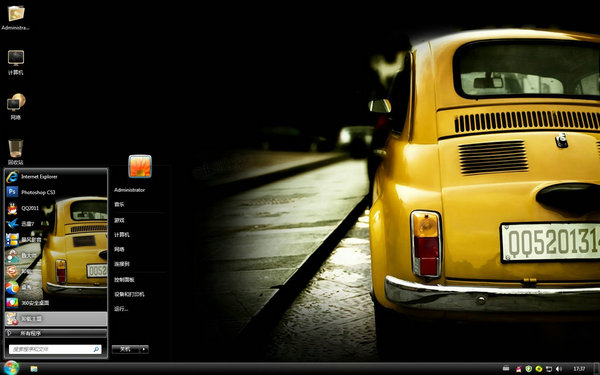Open the 计算机 desktop icon
This screenshot has height=375, width=600.
click(x=16, y=62)
